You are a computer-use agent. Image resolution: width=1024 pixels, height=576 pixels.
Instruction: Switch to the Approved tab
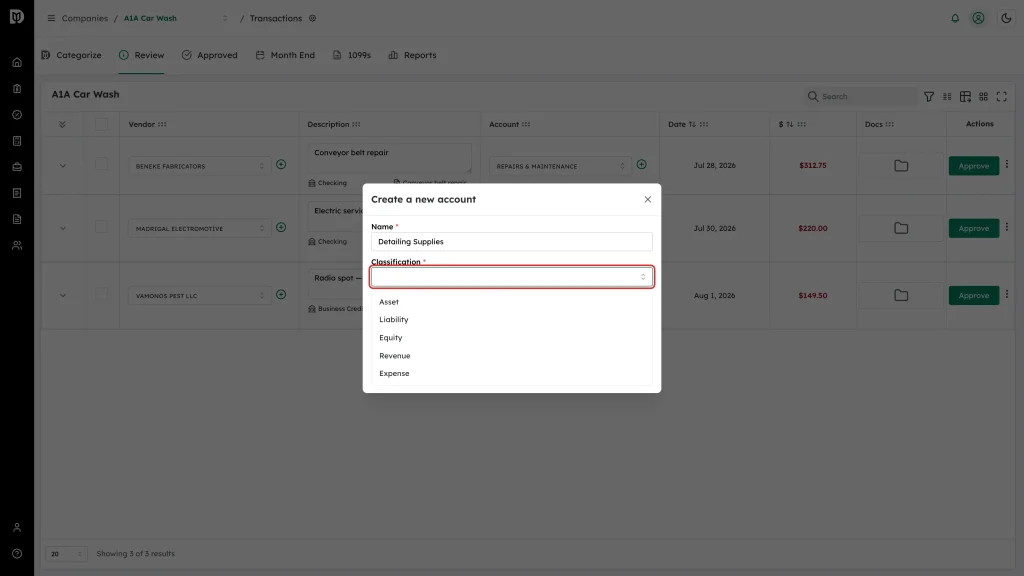[210, 55]
